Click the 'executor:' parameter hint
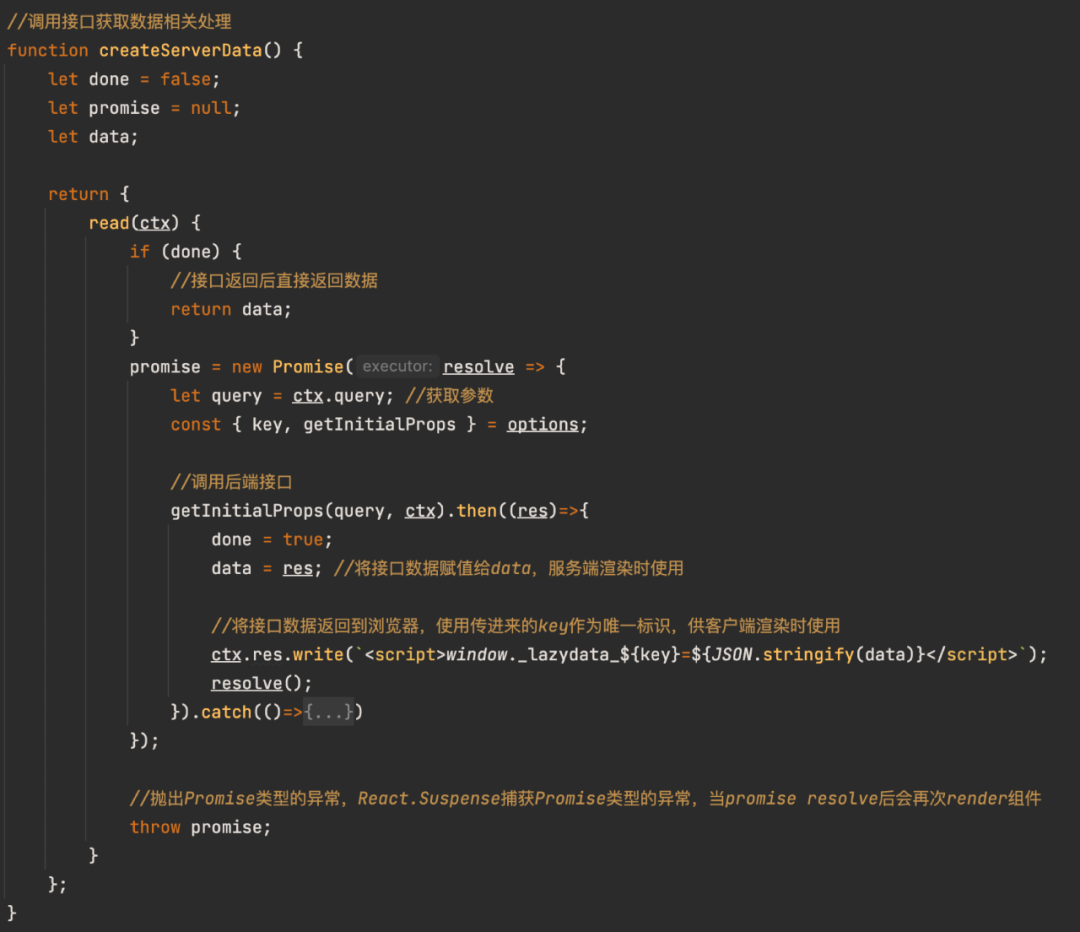 tap(397, 366)
